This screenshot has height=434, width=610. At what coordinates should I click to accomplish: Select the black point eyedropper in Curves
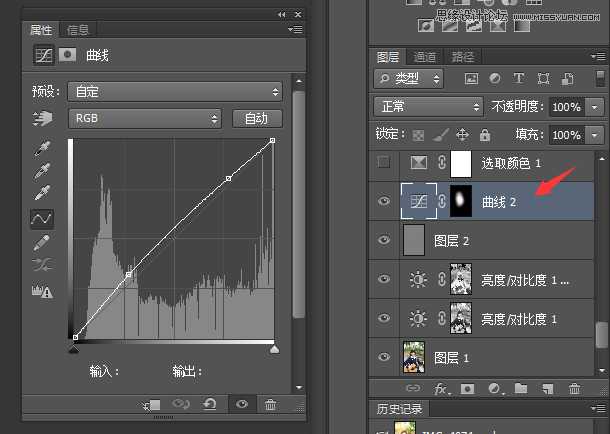pos(41,147)
